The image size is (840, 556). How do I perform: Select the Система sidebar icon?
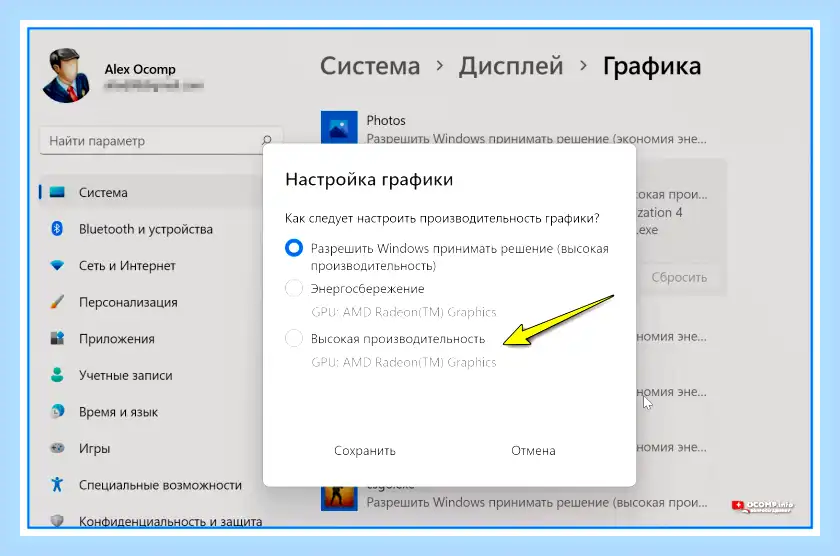point(57,192)
